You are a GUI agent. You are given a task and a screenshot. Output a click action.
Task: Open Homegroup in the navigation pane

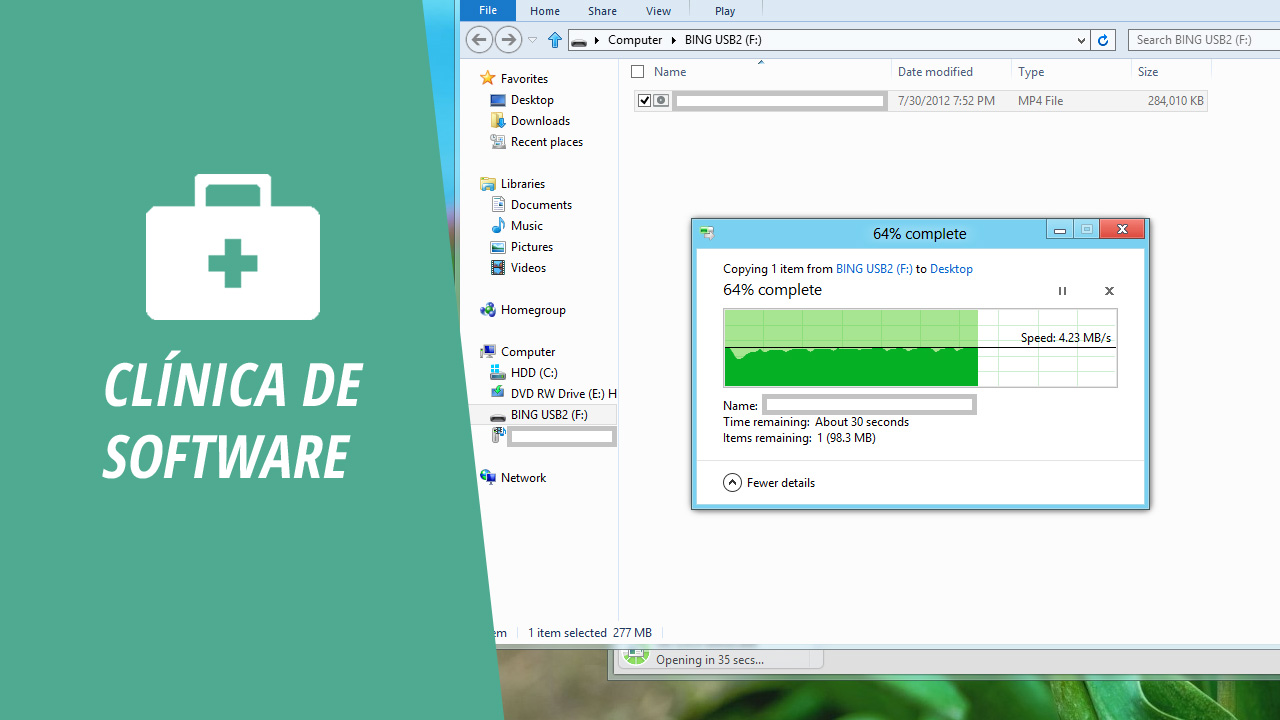[x=532, y=310]
